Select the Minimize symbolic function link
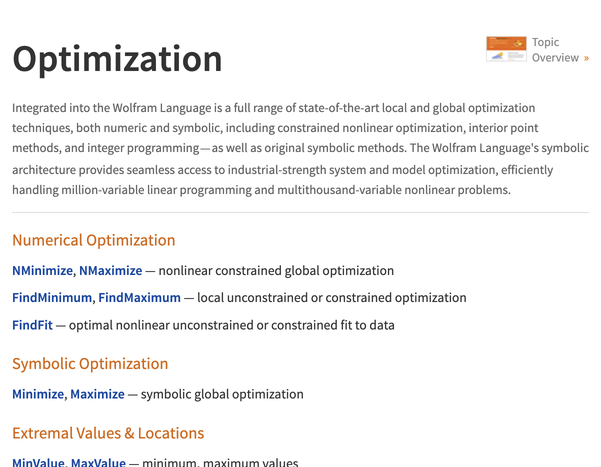This screenshot has width=601, height=467. (38, 394)
